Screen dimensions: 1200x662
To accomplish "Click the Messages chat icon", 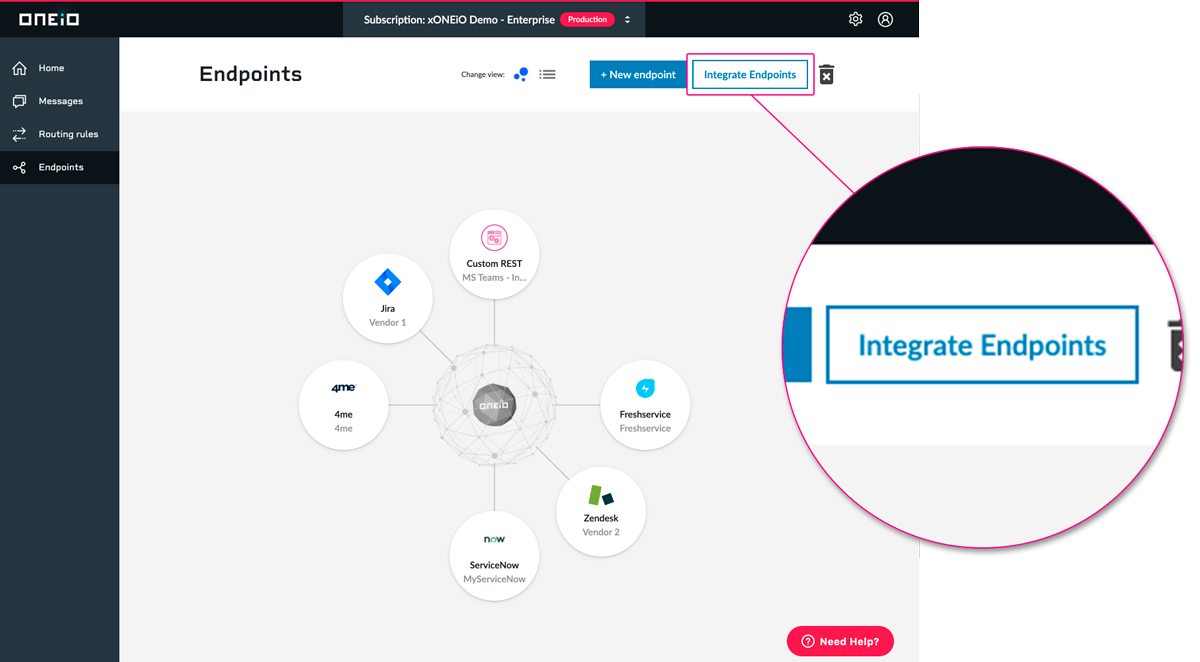I will tap(19, 101).
